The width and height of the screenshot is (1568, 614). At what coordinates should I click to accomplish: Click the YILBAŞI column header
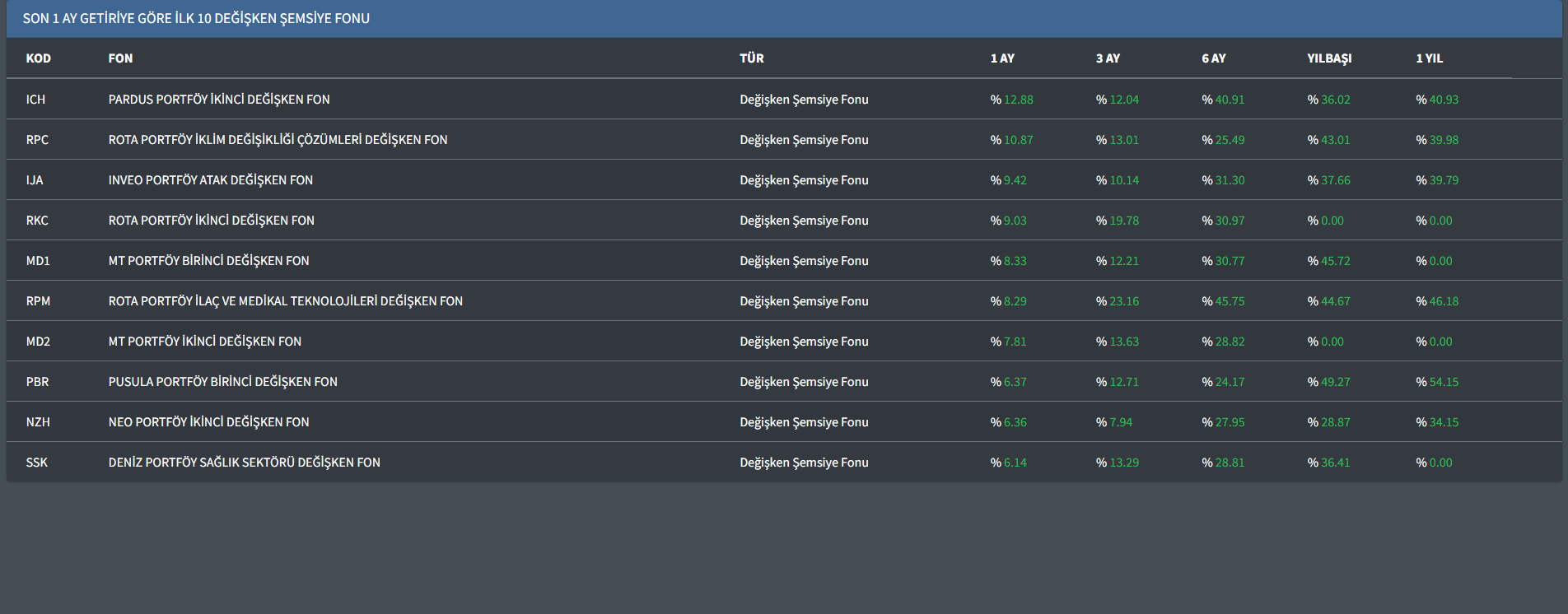pos(1329,58)
